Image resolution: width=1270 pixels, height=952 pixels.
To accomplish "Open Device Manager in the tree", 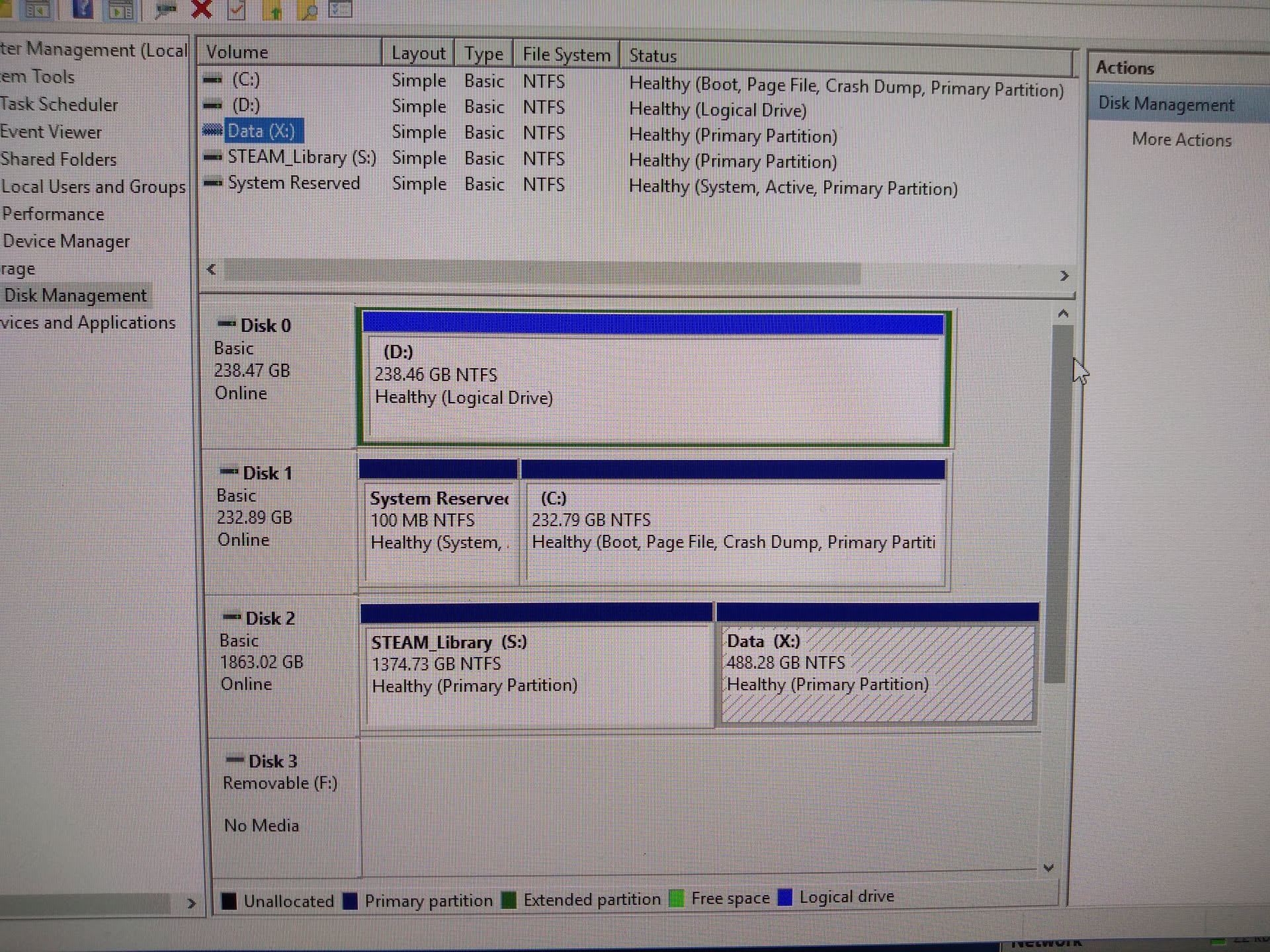I will (66, 241).
